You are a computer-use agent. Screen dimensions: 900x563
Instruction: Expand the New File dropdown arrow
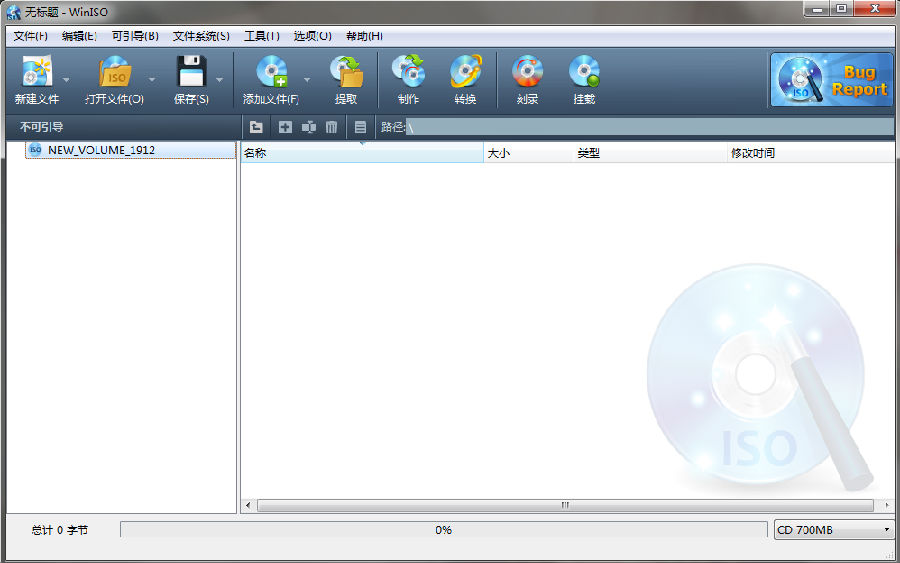(x=66, y=80)
